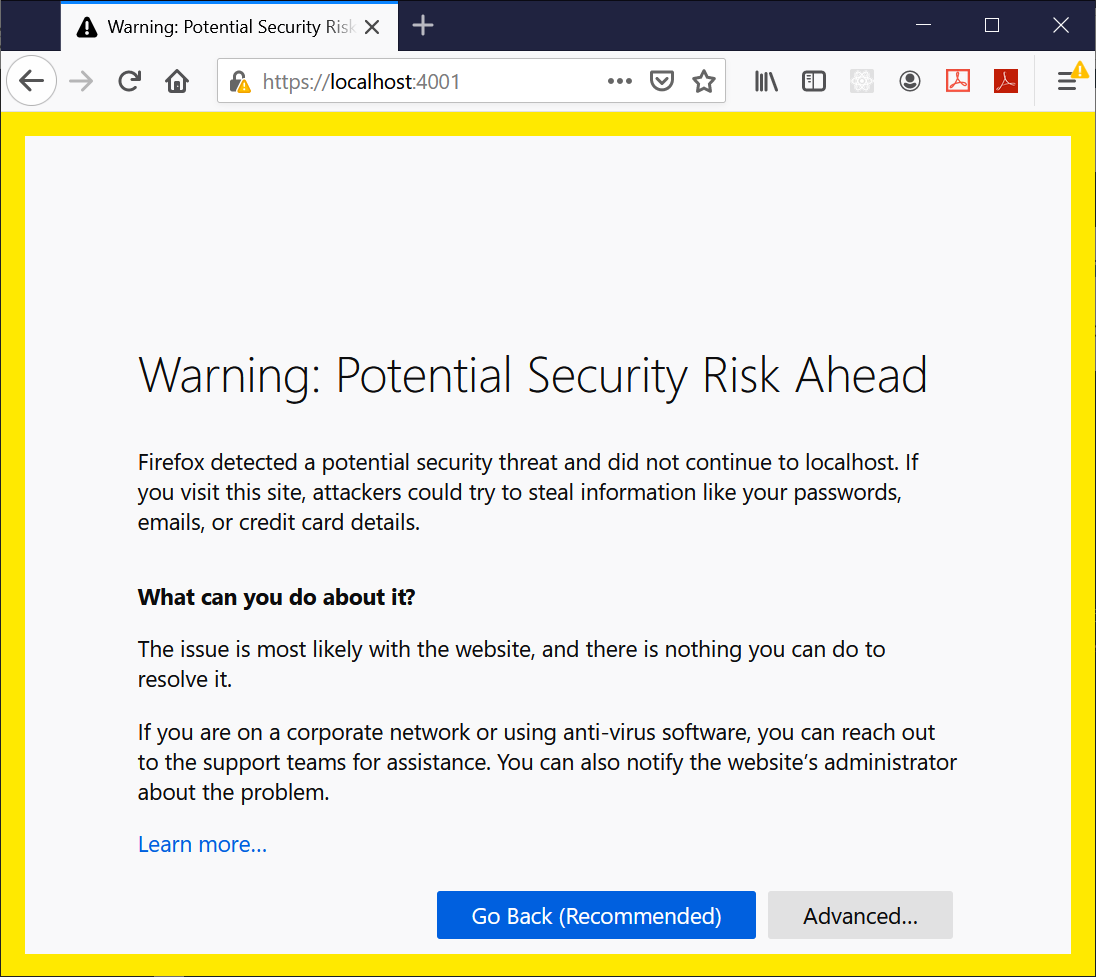Viewport: 1096px width, 977px height.
Task: Expand the Advanced… error details
Action: click(x=860, y=916)
